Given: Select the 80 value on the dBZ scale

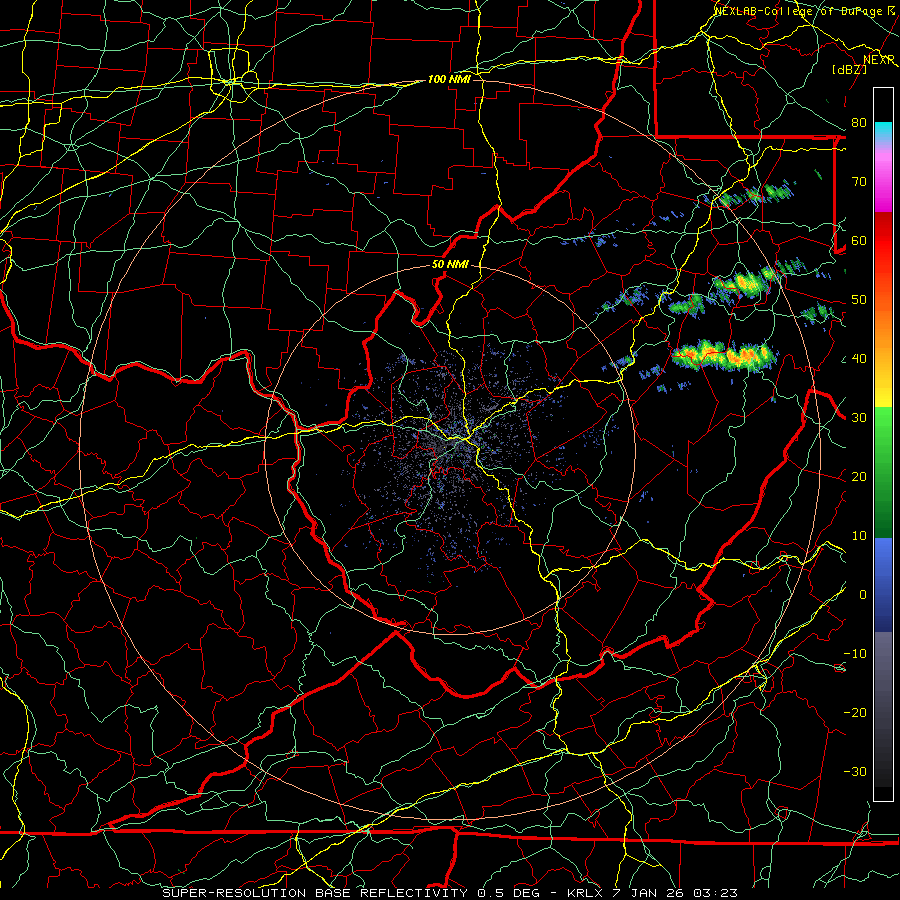Looking at the screenshot, I should (x=859, y=123).
